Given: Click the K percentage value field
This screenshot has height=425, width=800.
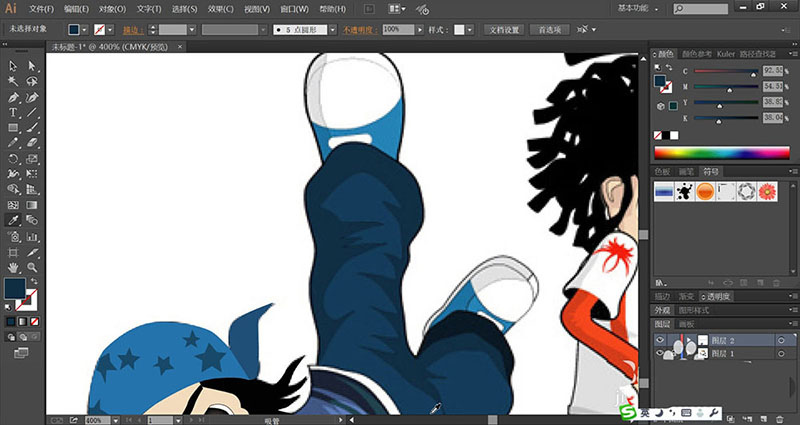Looking at the screenshot, I should 772,118.
